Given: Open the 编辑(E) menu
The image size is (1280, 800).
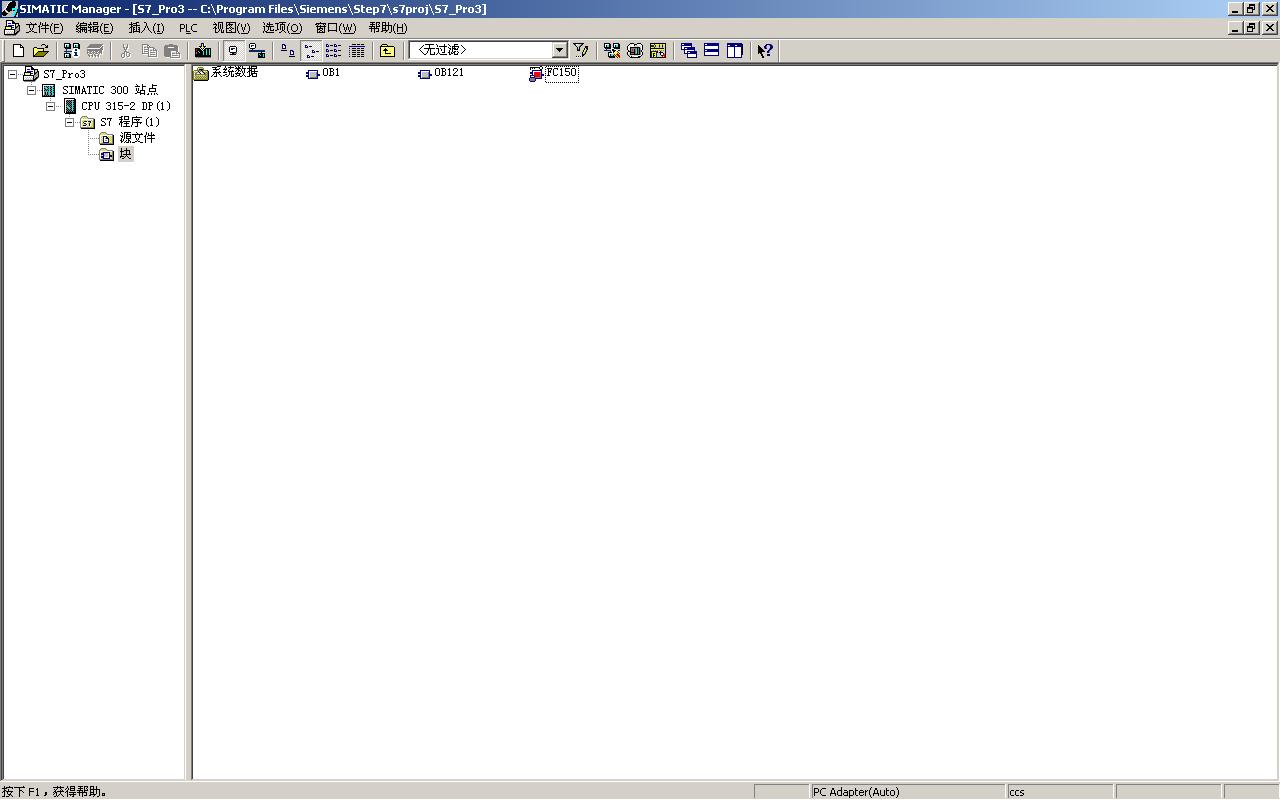Looking at the screenshot, I should 94,28.
